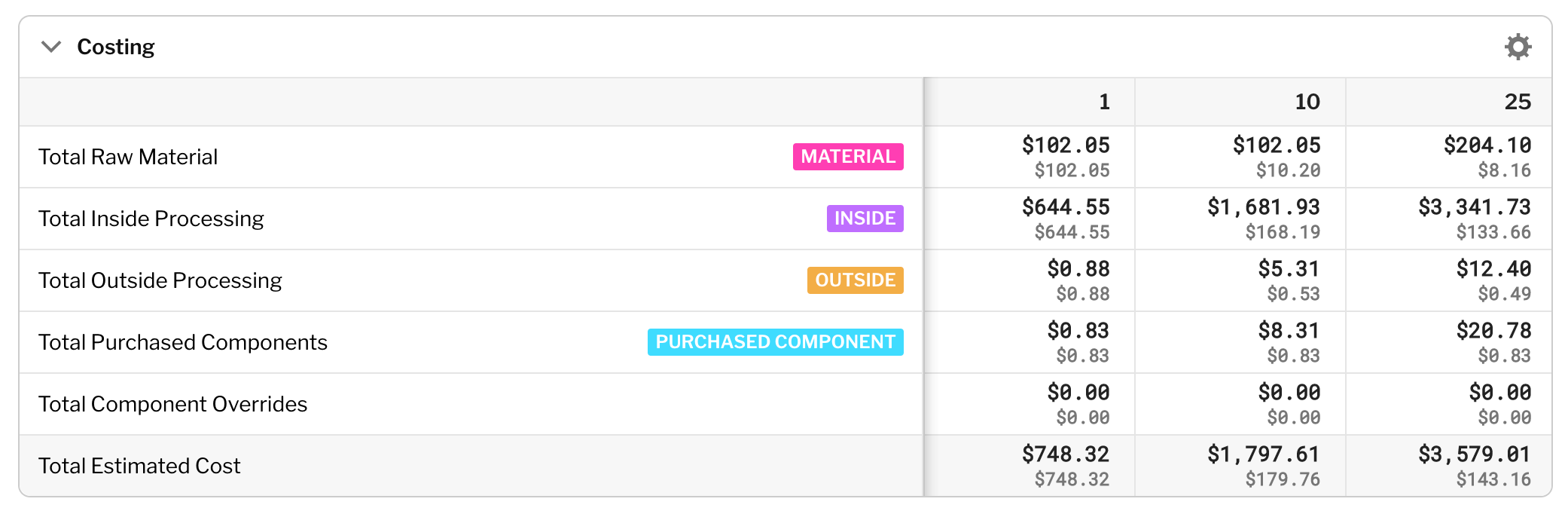Viewport: 1568px width, 511px height.
Task: Open the Costing settings gear icon
Action: 1518,46
